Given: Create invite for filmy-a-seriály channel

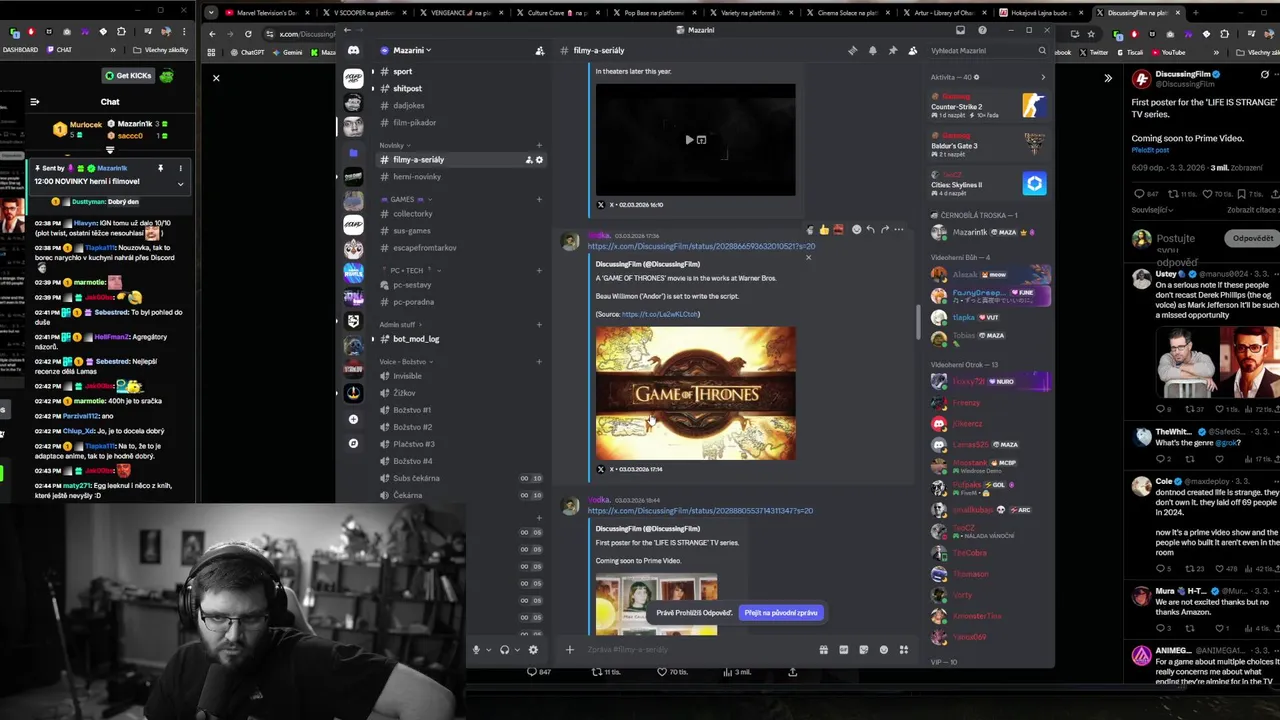Looking at the screenshot, I should (529, 160).
